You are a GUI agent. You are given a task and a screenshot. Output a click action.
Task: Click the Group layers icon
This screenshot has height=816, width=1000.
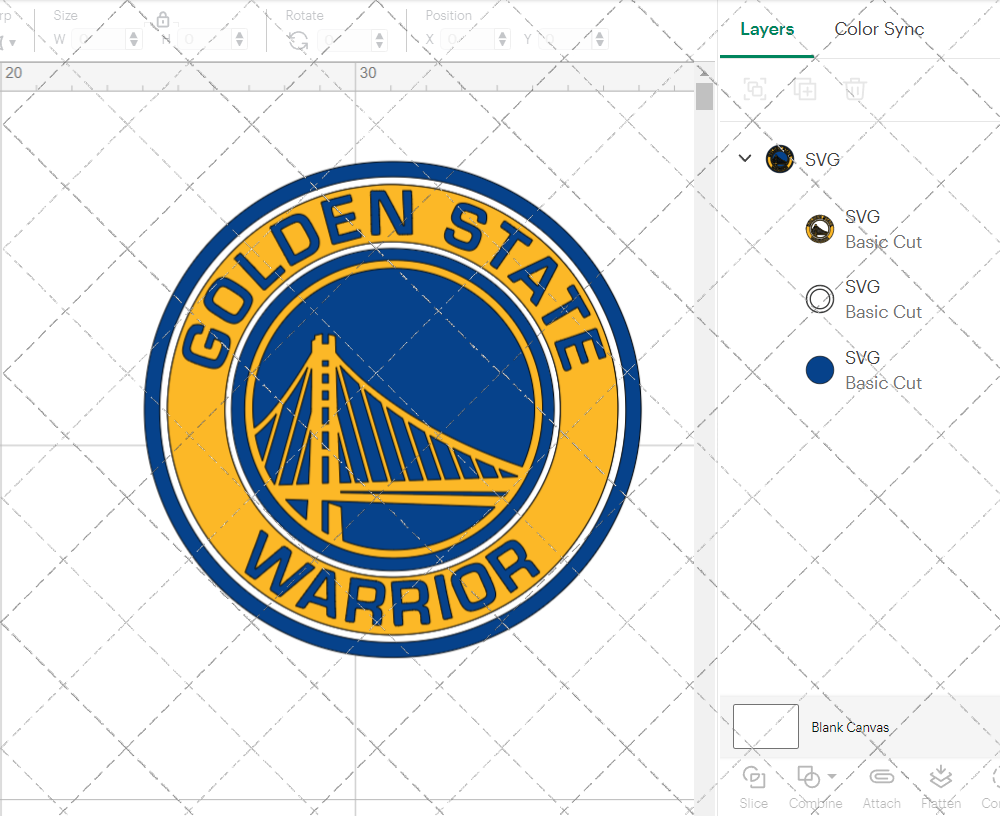(x=755, y=90)
